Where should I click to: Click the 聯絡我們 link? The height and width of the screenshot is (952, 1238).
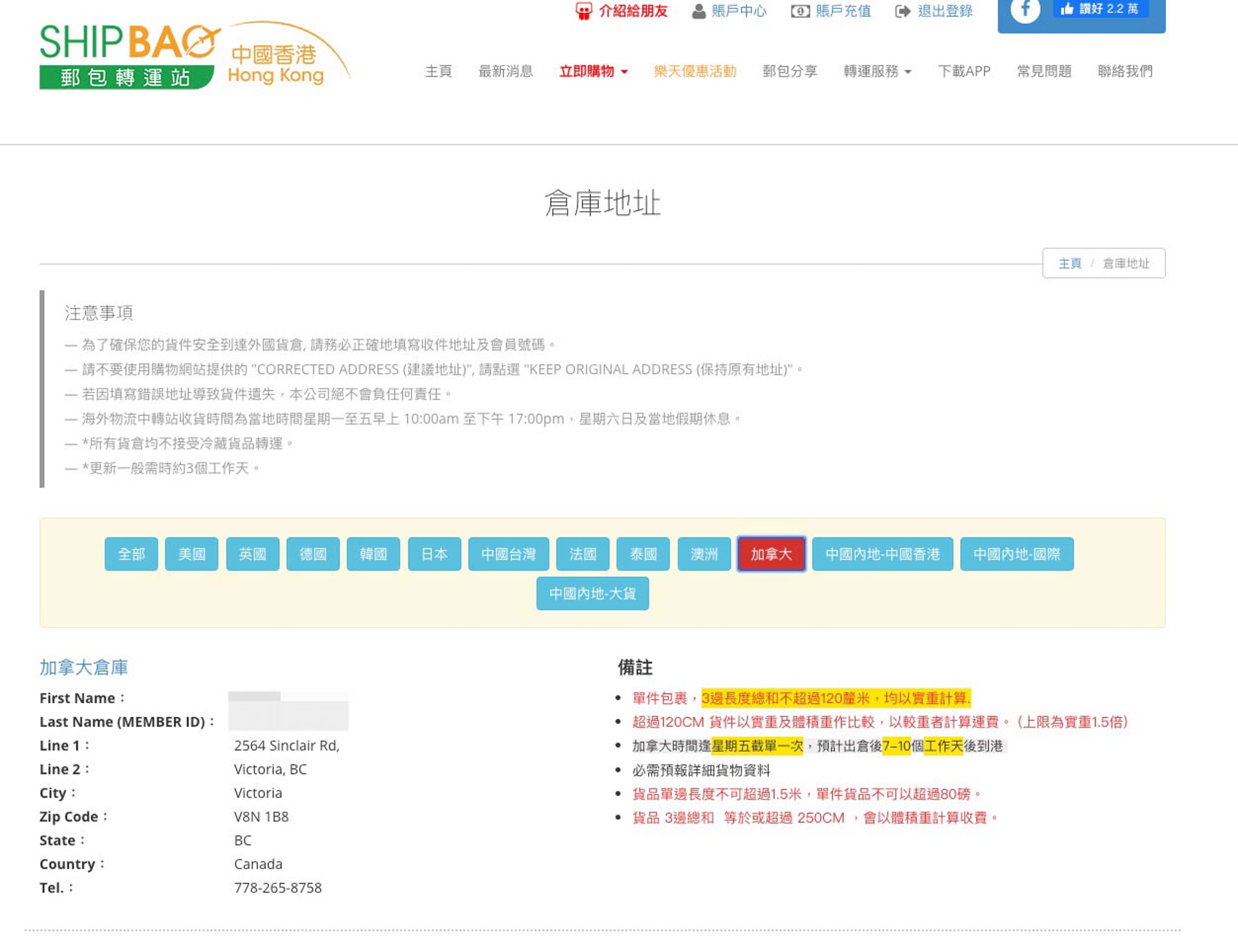(x=1125, y=72)
